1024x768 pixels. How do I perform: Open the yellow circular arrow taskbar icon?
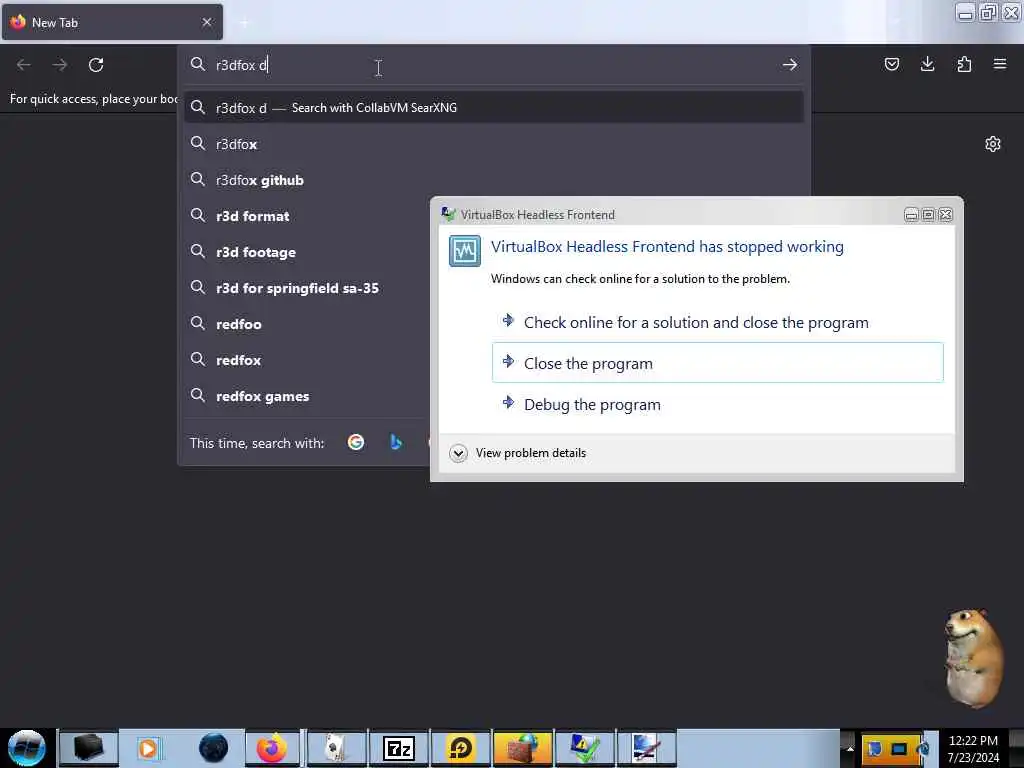(x=460, y=748)
